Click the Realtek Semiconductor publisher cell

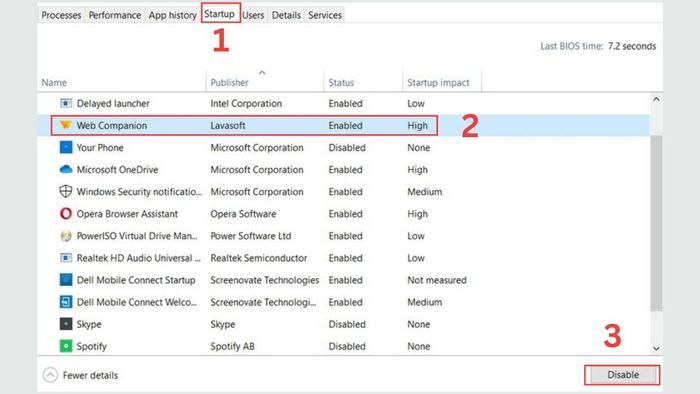(259, 258)
